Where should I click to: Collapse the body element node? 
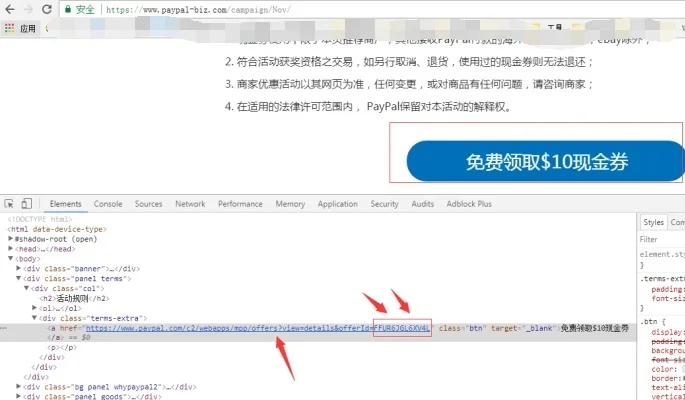click(10, 259)
